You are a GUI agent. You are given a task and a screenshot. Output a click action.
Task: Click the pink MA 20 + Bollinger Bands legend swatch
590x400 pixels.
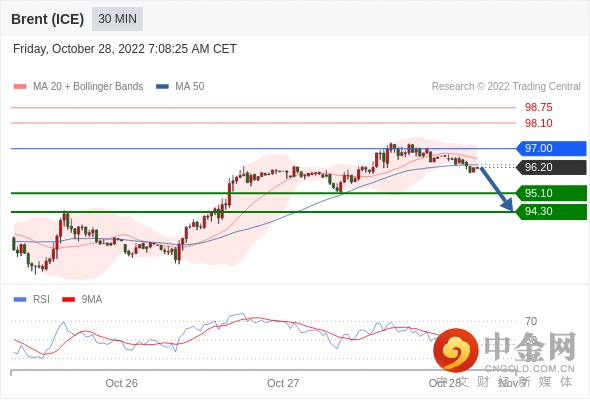[x=20, y=87]
